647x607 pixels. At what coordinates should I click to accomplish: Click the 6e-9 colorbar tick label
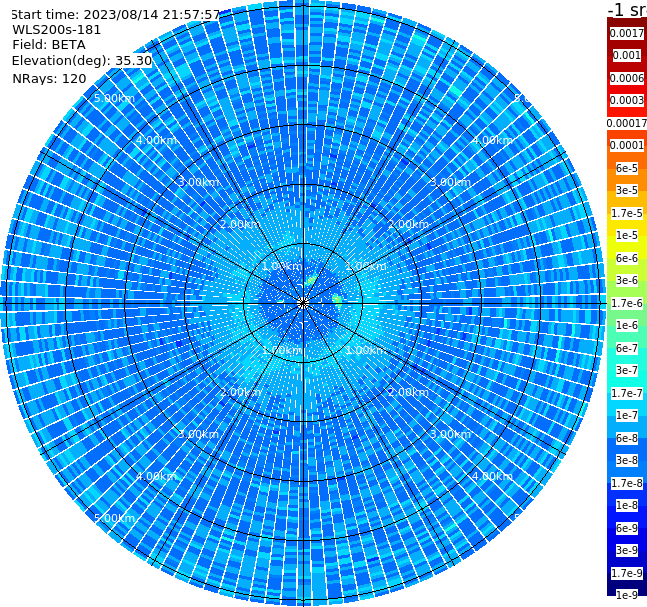tap(627, 528)
